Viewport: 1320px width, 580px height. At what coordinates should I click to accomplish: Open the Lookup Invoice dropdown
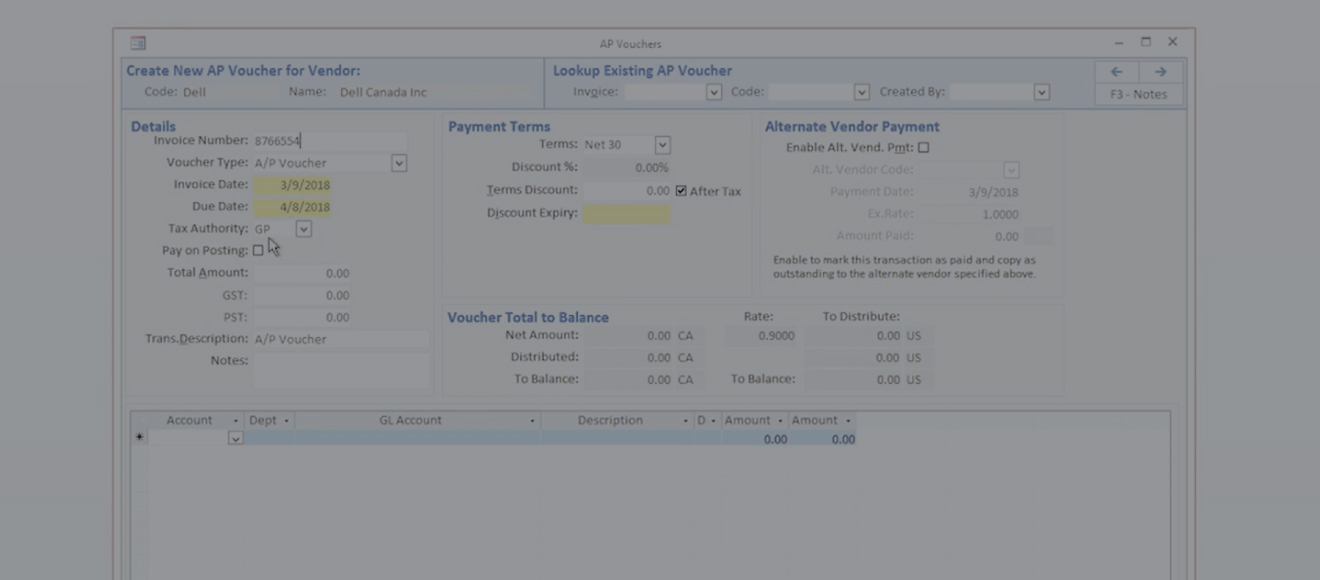pyautogui.click(x=713, y=92)
